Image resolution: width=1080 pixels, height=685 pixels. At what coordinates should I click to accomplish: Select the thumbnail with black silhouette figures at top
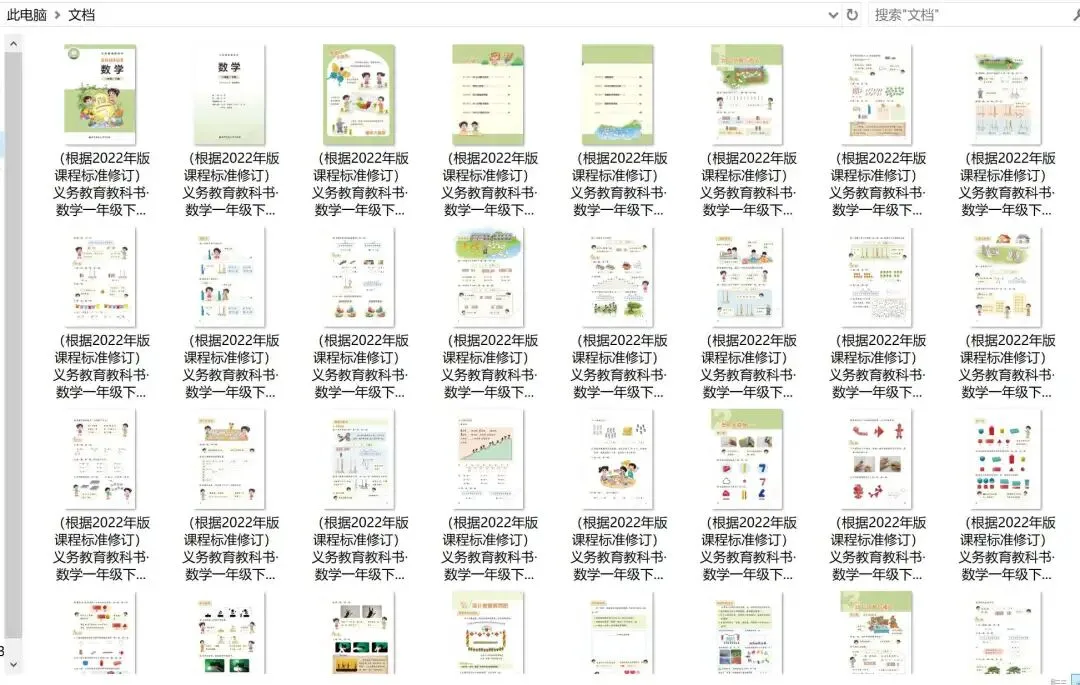tap(229, 633)
